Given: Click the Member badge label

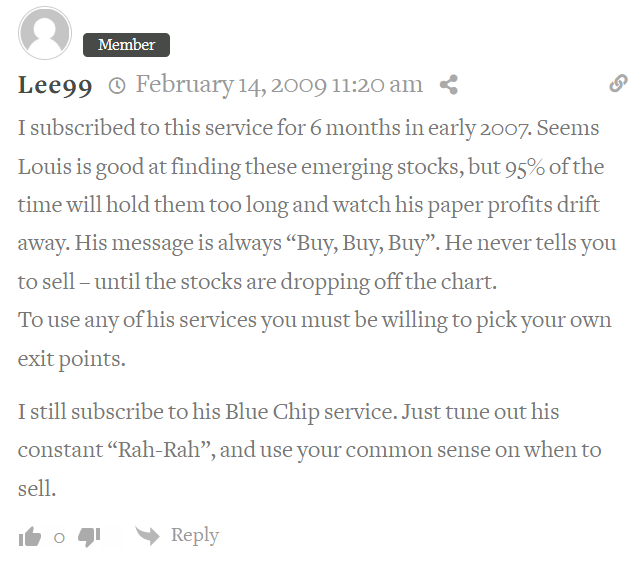Looking at the screenshot, I should [x=127, y=45].
